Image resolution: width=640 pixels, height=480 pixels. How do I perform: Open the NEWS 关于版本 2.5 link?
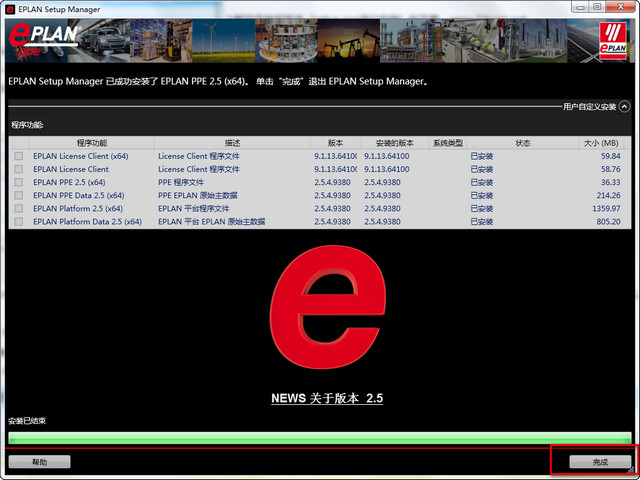[x=327, y=398]
